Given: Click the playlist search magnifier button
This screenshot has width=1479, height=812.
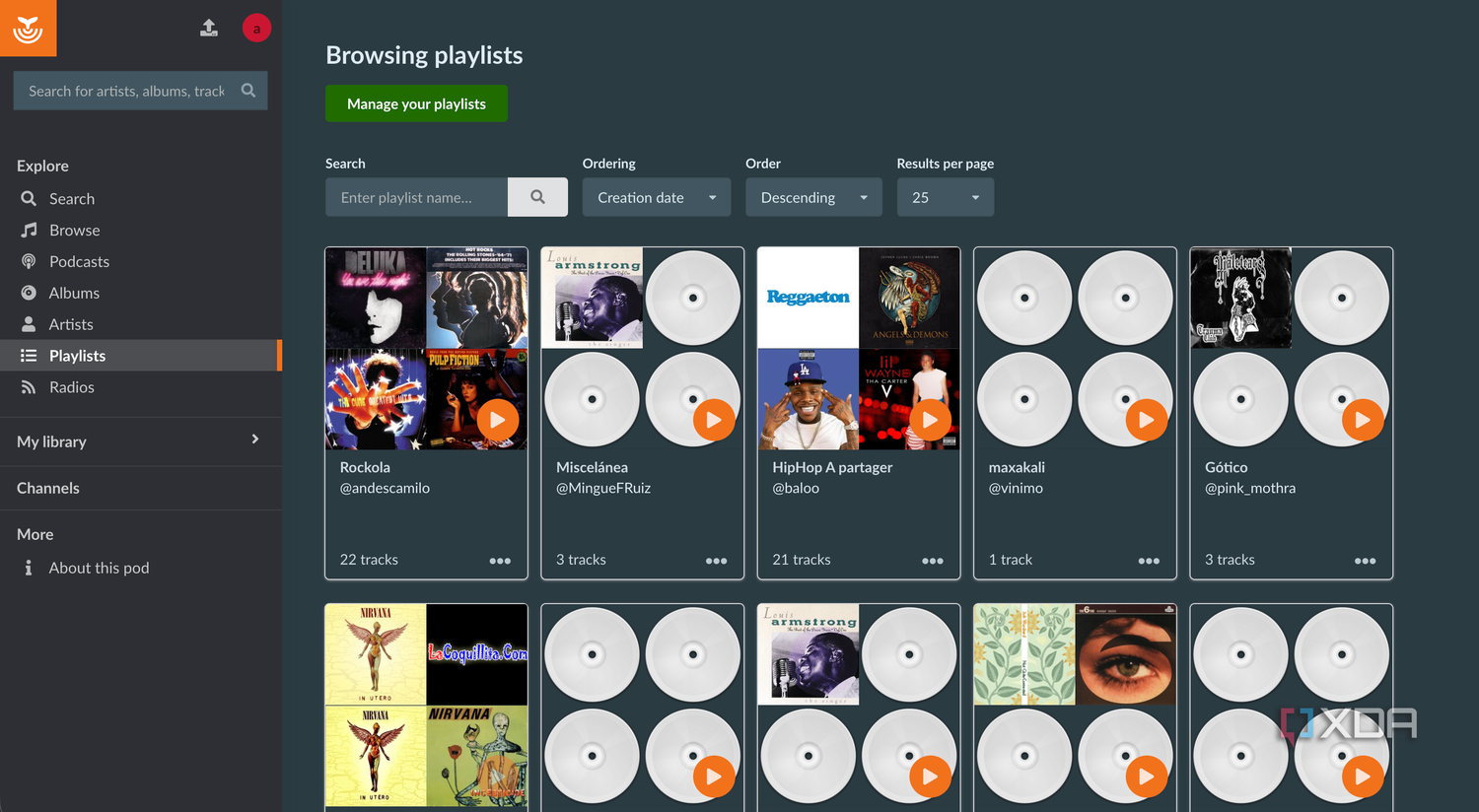Looking at the screenshot, I should (537, 197).
